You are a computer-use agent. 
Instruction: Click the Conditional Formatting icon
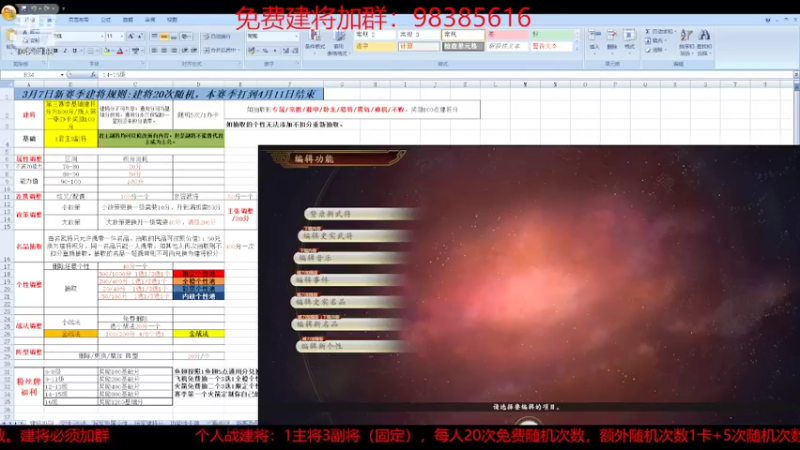point(315,36)
